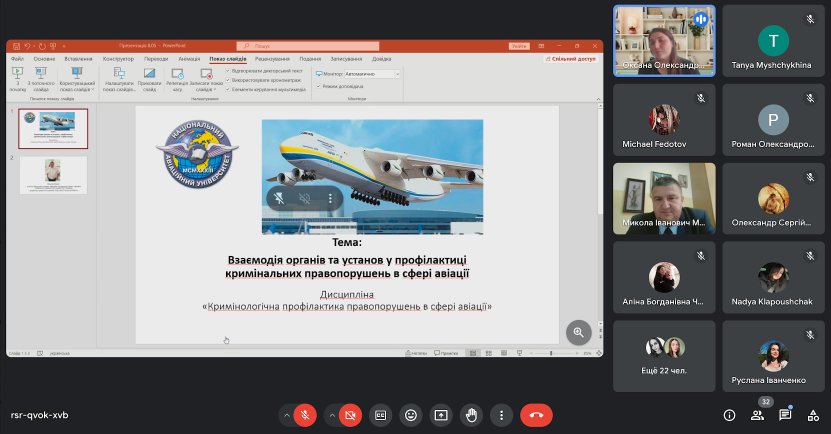The image size is (831, 434).
Task: Open the Конструктор ribbon tab
Action: (118, 59)
